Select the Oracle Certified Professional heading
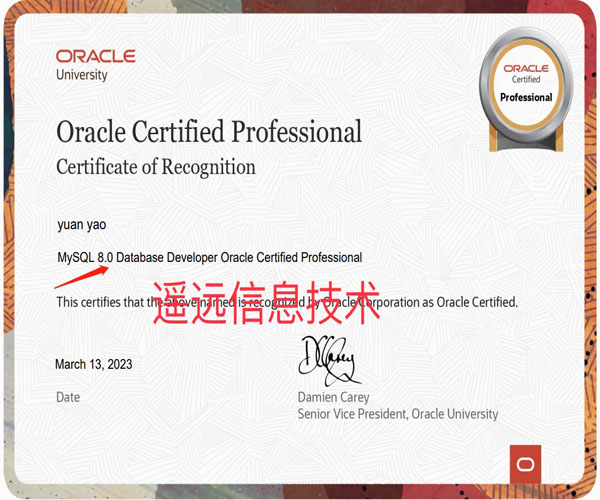 [x=209, y=131]
